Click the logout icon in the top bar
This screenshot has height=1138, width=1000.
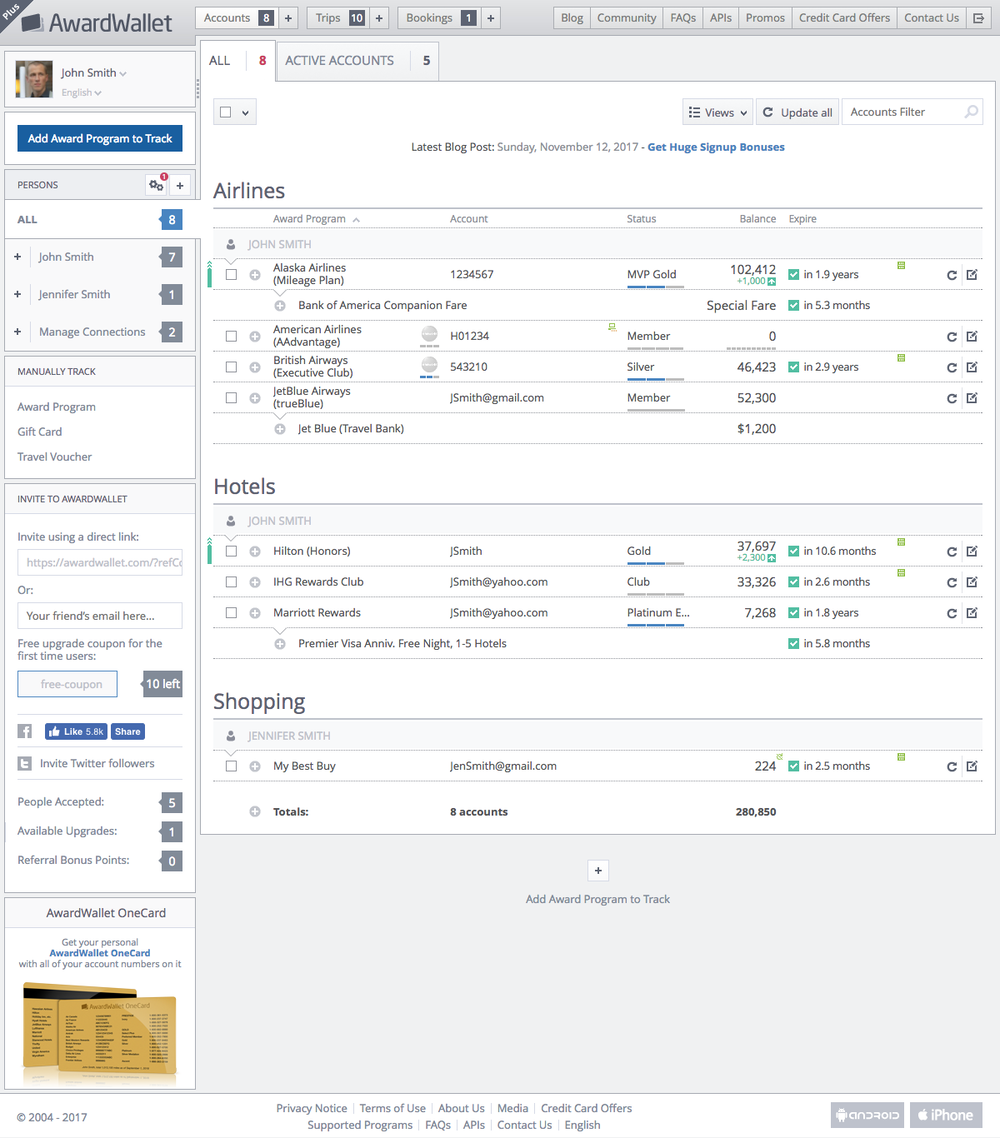tap(980, 18)
